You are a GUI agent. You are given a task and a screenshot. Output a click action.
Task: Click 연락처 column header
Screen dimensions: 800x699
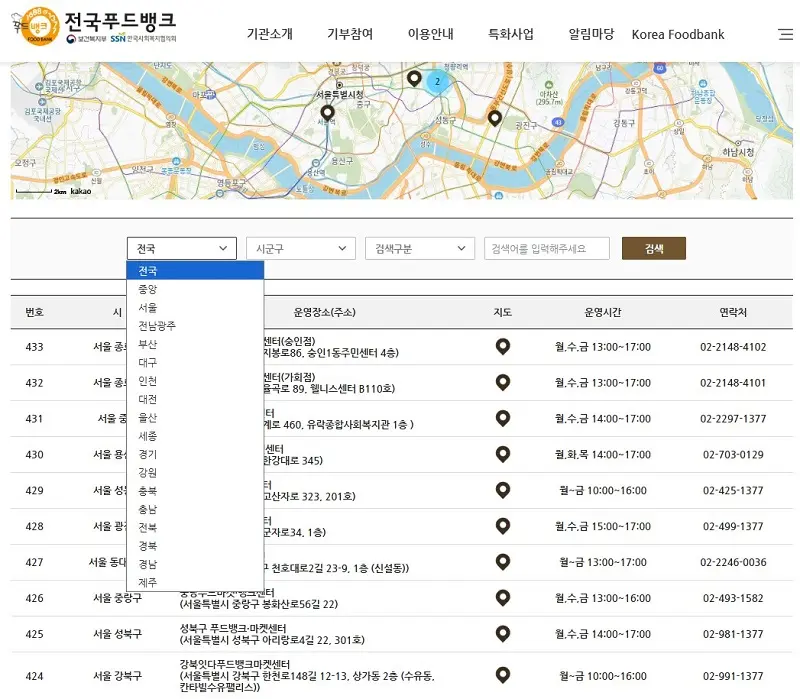coord(733,312)
